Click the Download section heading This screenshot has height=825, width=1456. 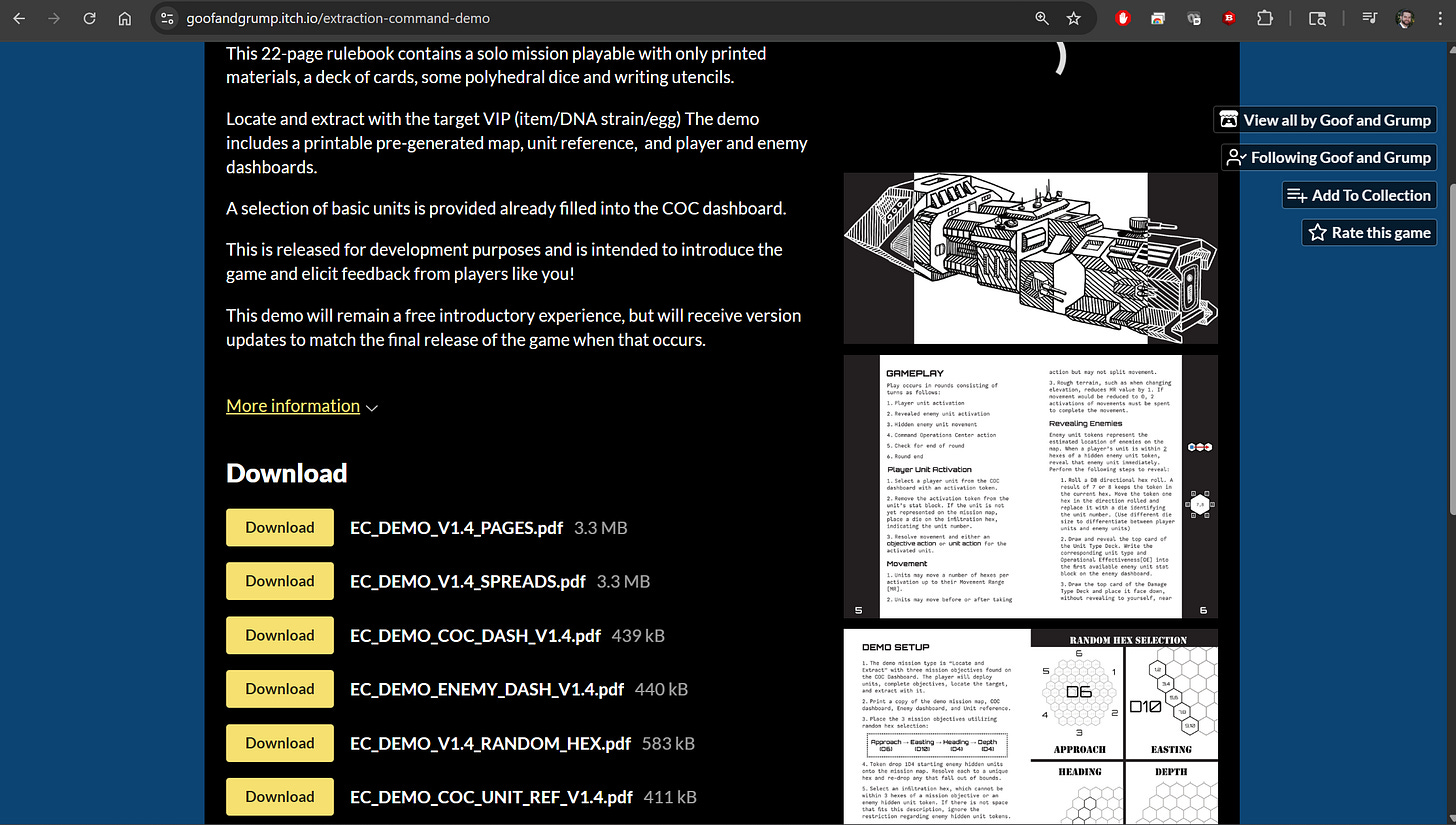287,473
